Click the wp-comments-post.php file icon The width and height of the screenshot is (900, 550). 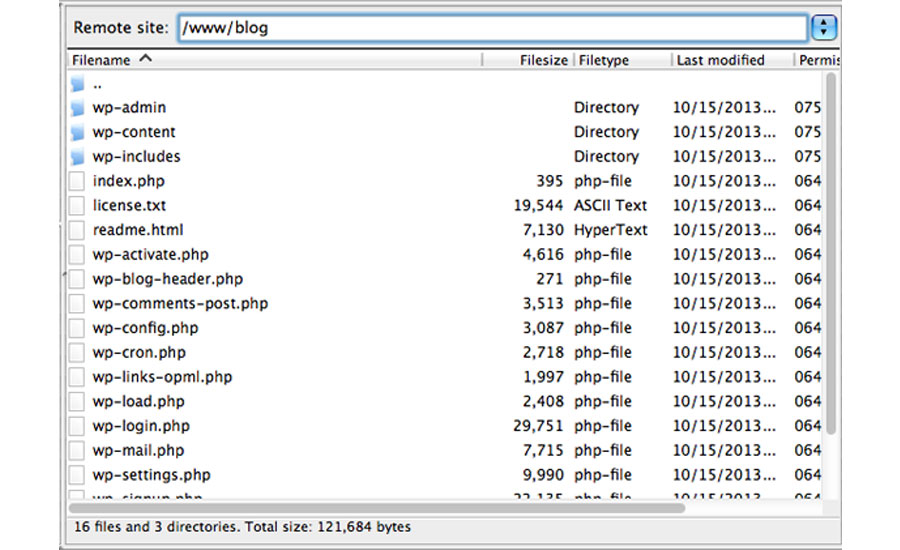point(77,304)
